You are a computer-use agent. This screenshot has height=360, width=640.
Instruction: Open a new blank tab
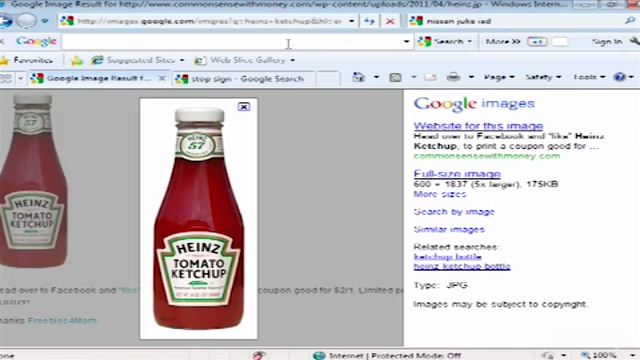pos(328,78)
